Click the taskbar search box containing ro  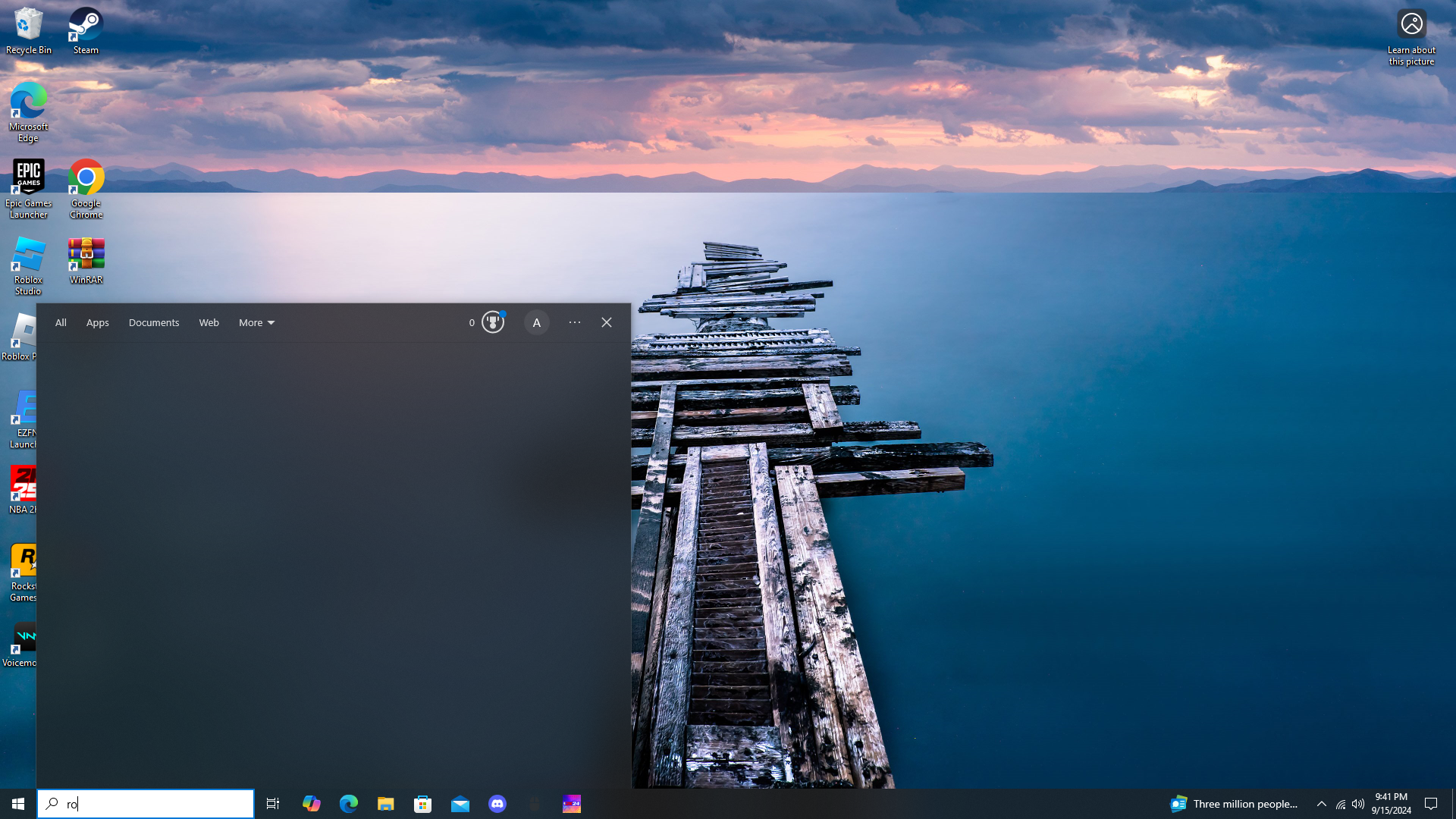tap(146, 804)
